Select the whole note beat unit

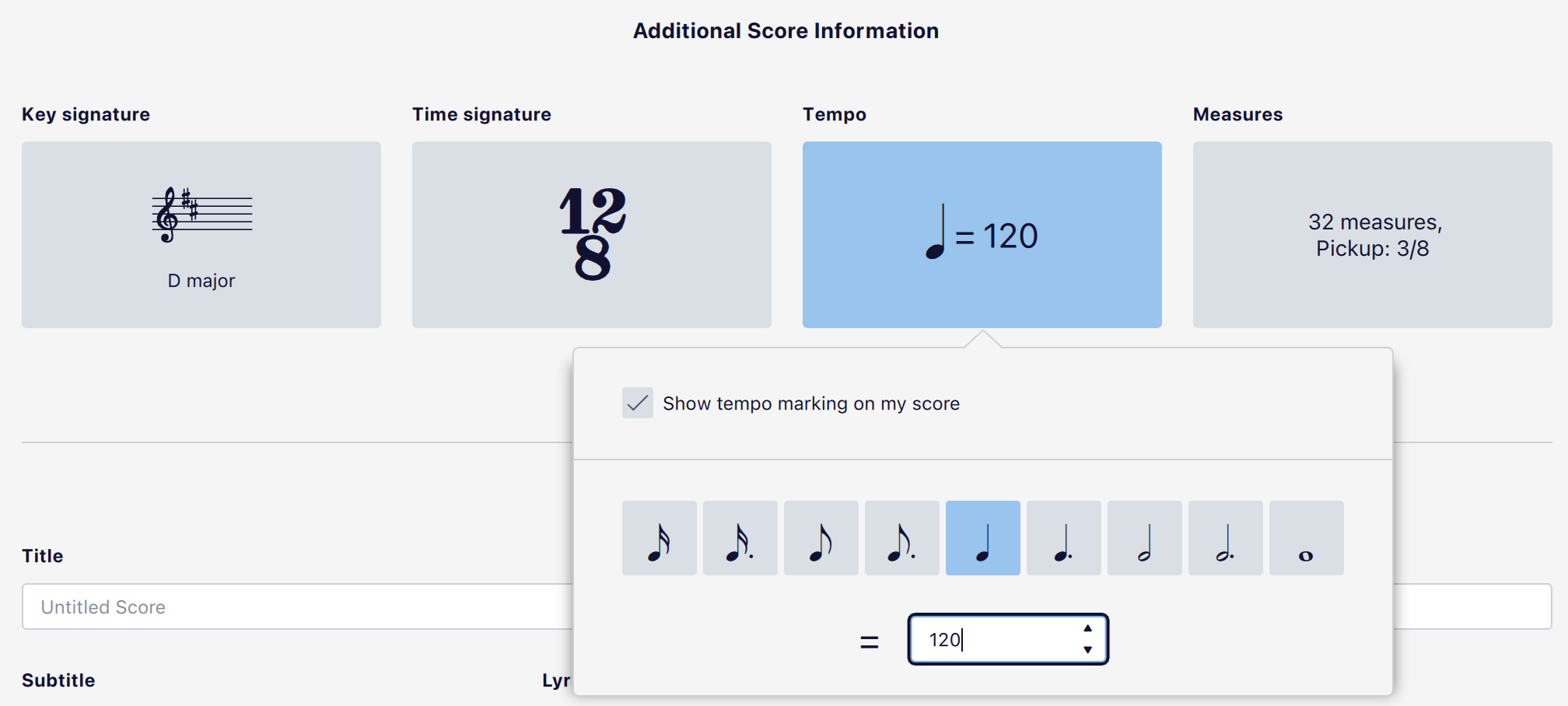(1306, 537)
